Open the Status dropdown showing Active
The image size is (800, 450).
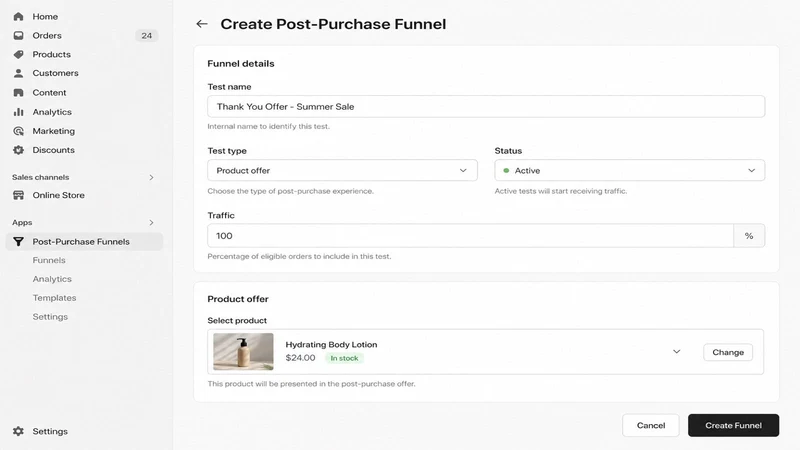pyautogui.click(x=630, y=170)
